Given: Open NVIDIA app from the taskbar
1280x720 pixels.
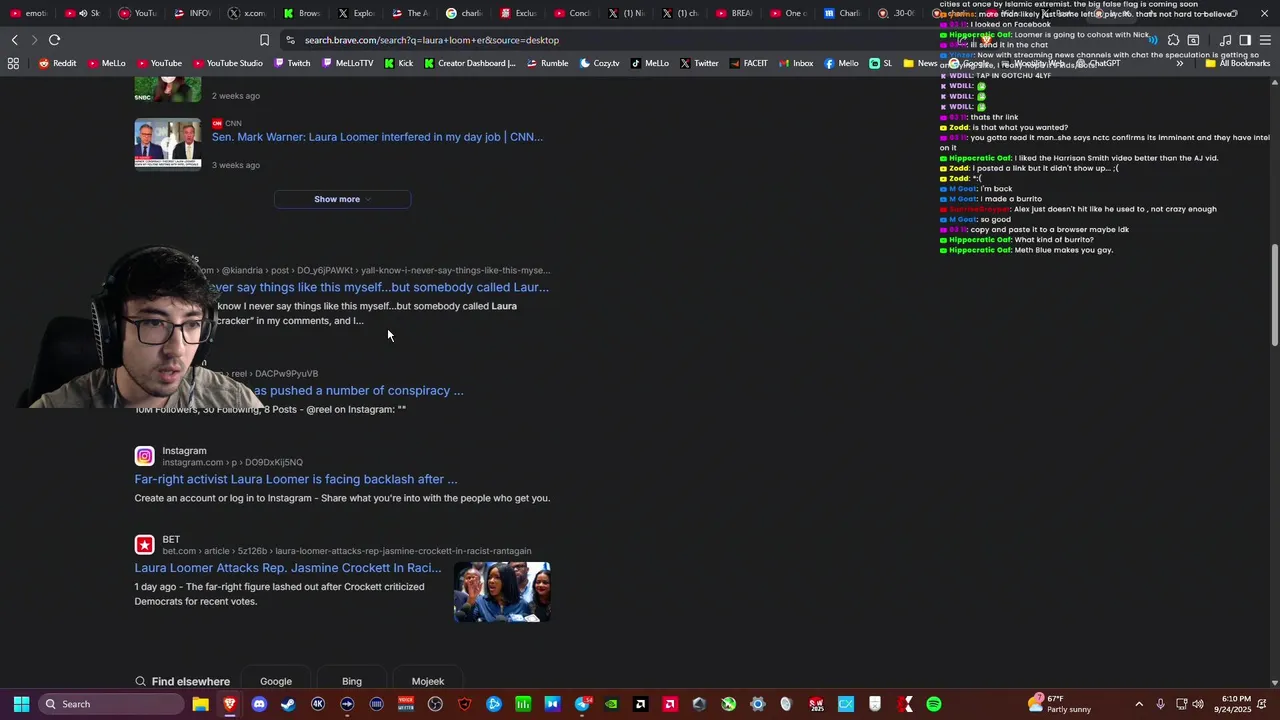Looking at the screenshot, I should click(611, 704).
